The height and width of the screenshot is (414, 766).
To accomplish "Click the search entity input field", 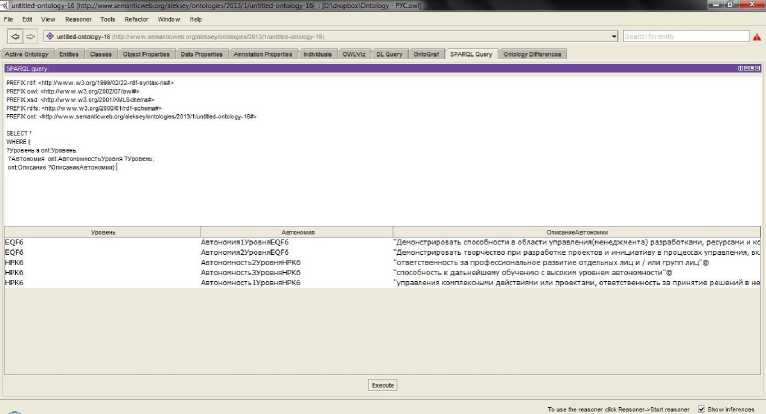I will pyautogui.click(x=686, y=37).
